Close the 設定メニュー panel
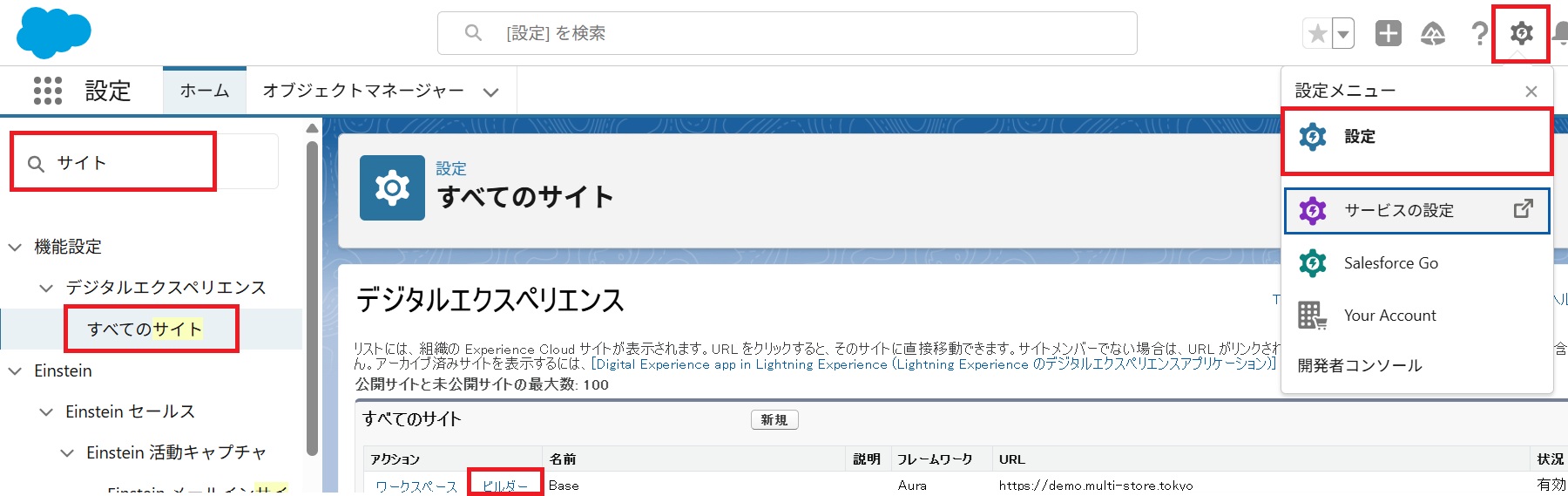This screenshot has width=1568, height=496. (1531, 92)
